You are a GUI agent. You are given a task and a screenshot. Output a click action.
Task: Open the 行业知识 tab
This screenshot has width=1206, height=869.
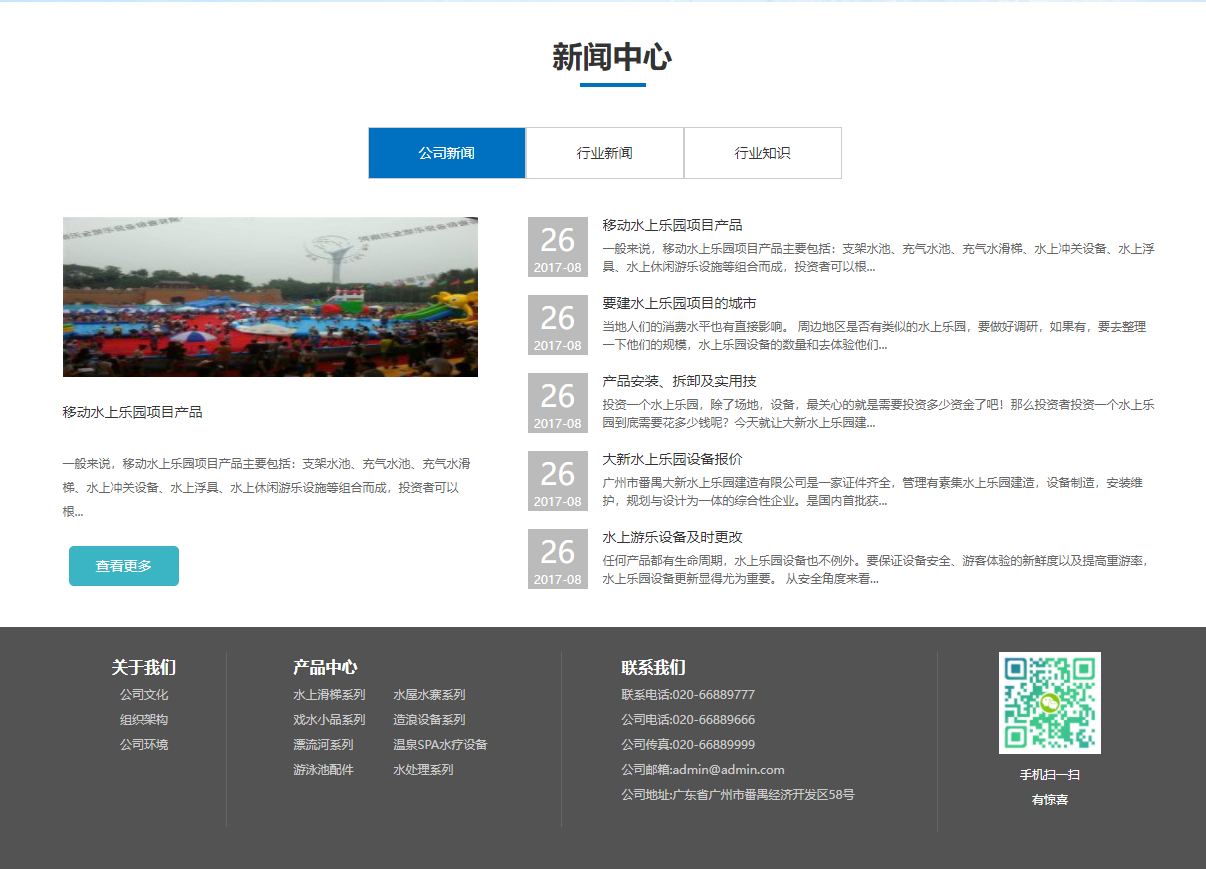point(762,153)
